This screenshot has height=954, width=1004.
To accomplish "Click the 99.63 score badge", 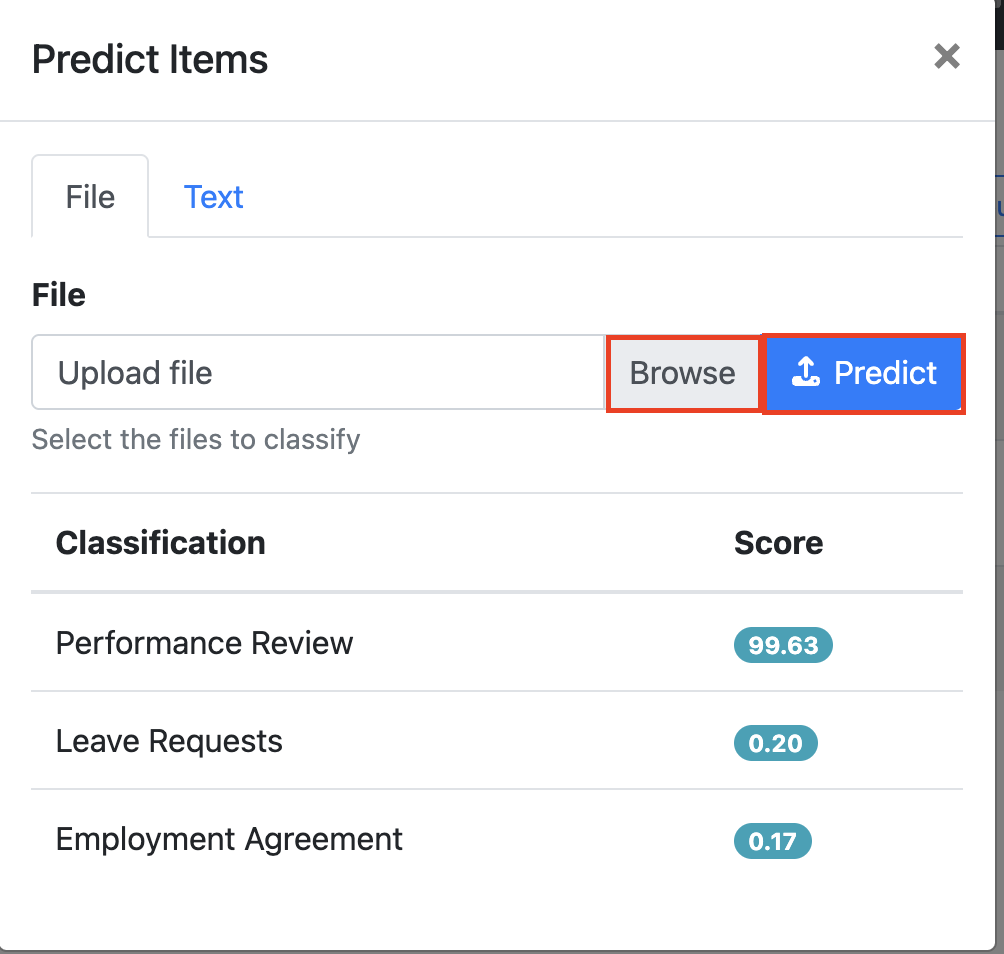I will pos(783,645).
